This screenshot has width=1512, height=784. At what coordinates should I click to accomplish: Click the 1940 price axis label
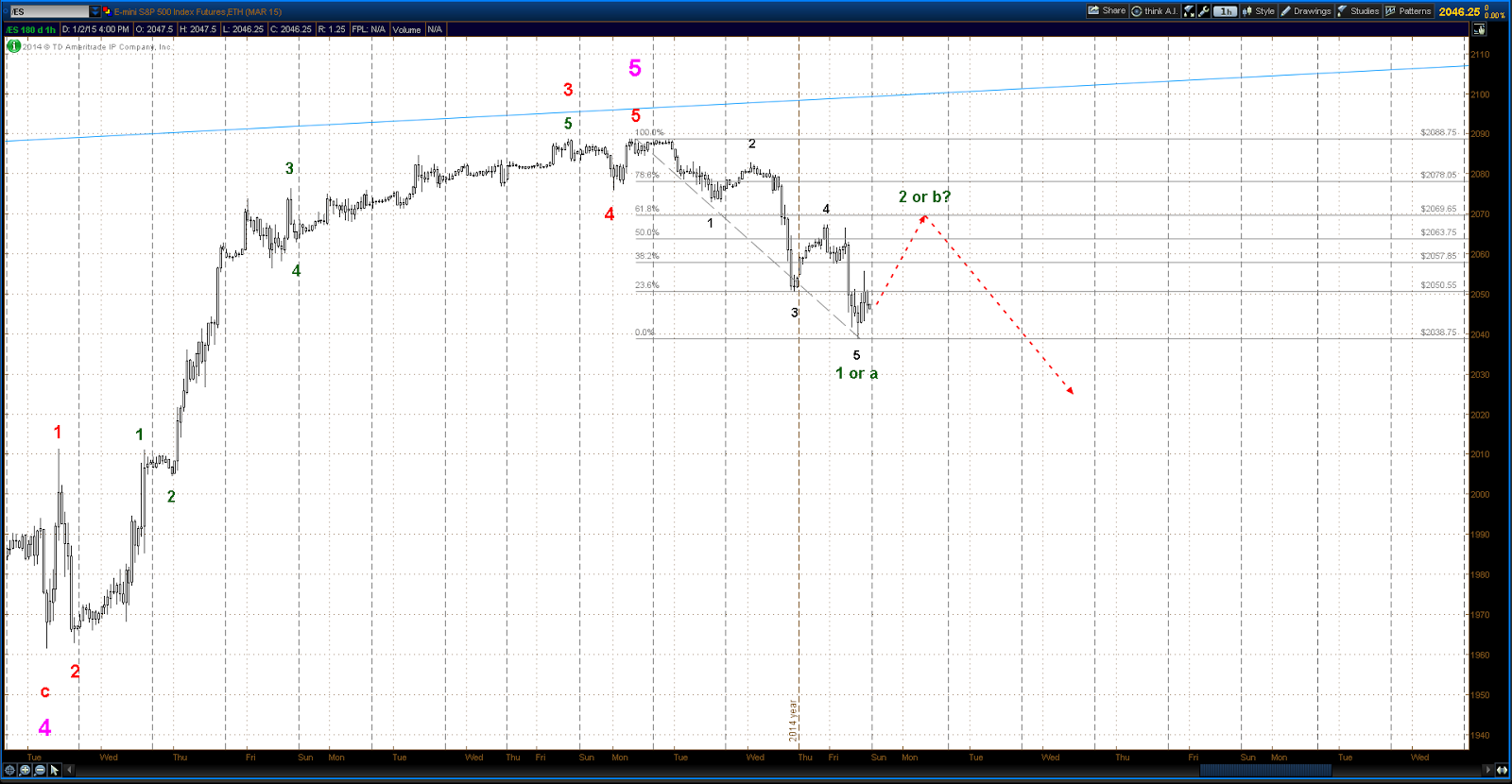(1480, 735)
